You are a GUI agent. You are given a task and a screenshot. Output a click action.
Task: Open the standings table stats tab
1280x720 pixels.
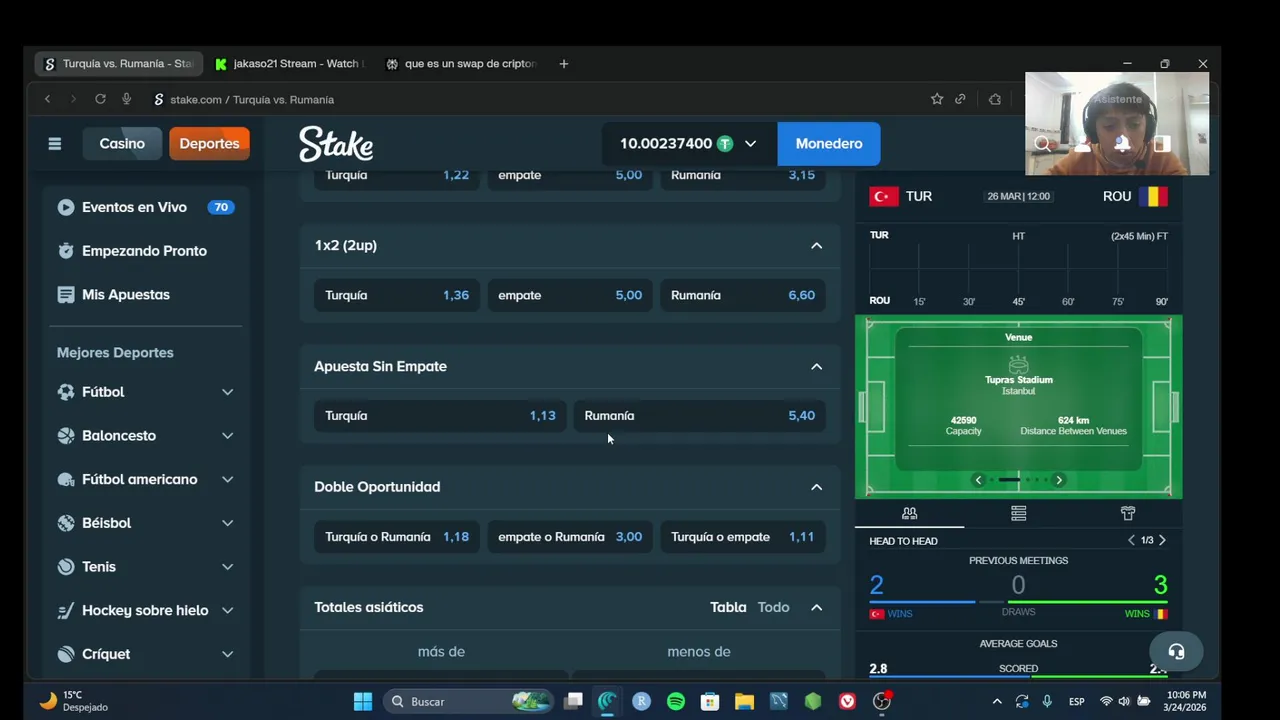pos(1018,513)
